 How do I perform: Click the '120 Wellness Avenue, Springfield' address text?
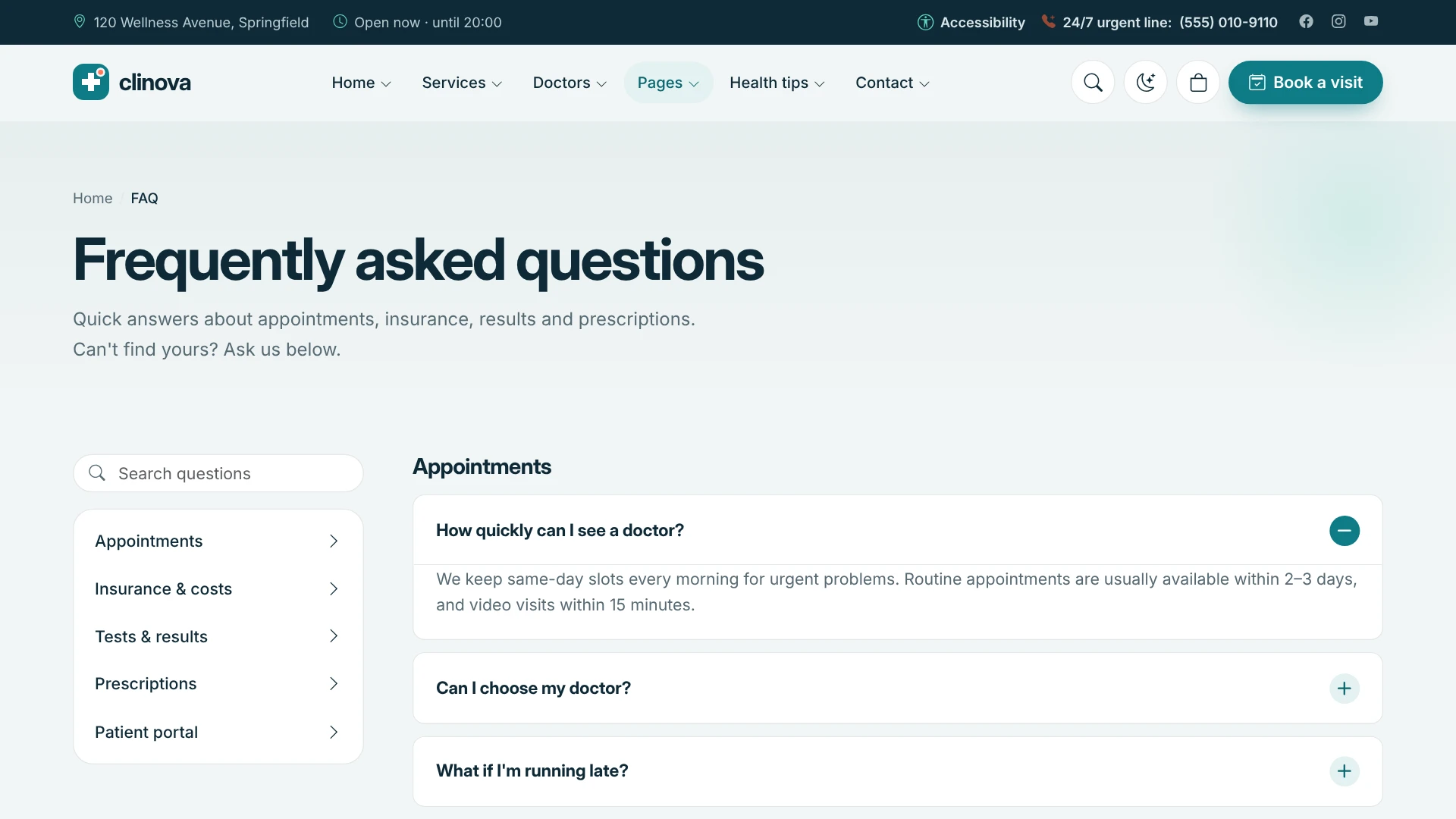(201, 22)
